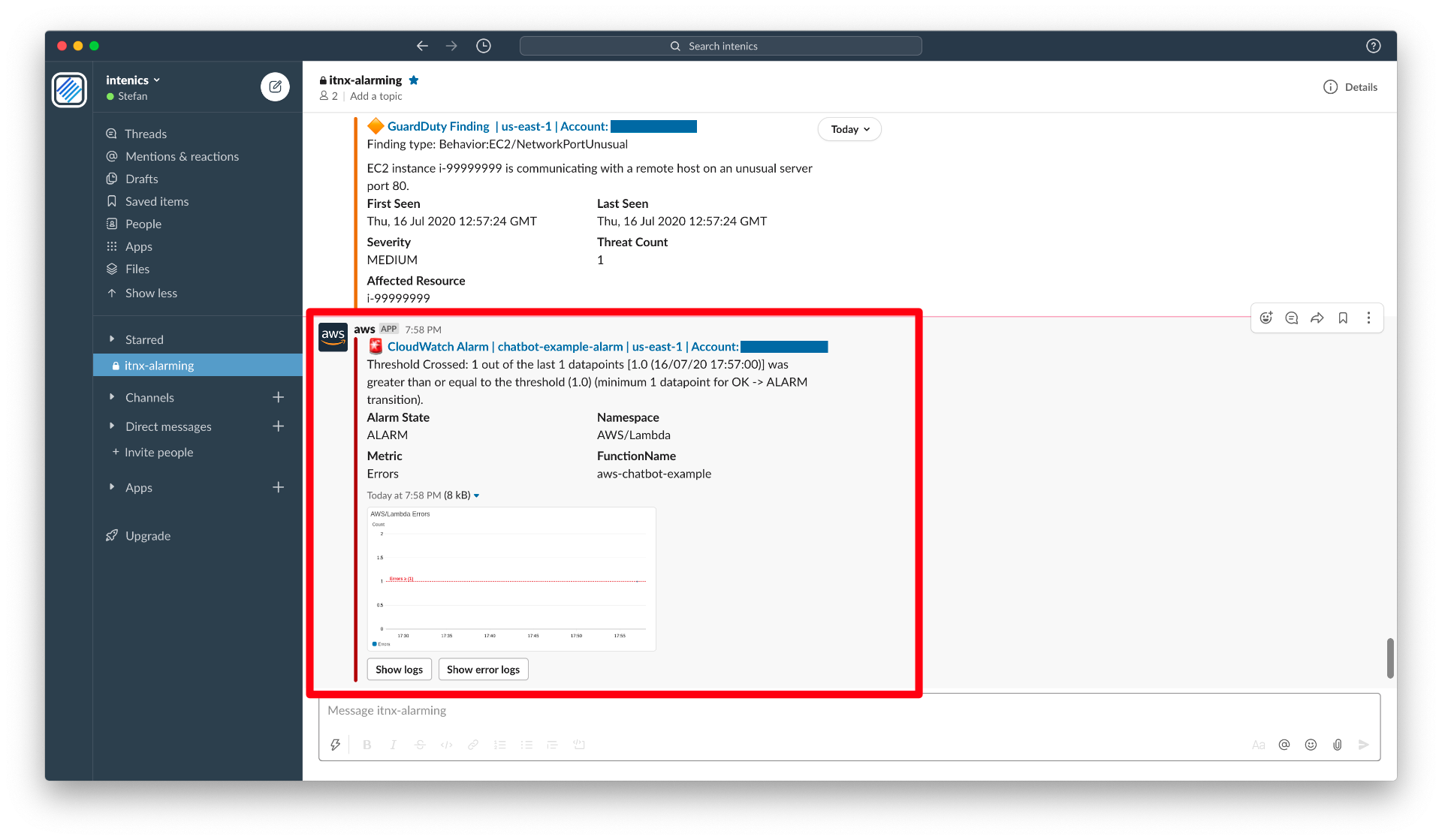Click the compose new message icon
This screenshot has width=1442, height=840.
pos(275,87)
